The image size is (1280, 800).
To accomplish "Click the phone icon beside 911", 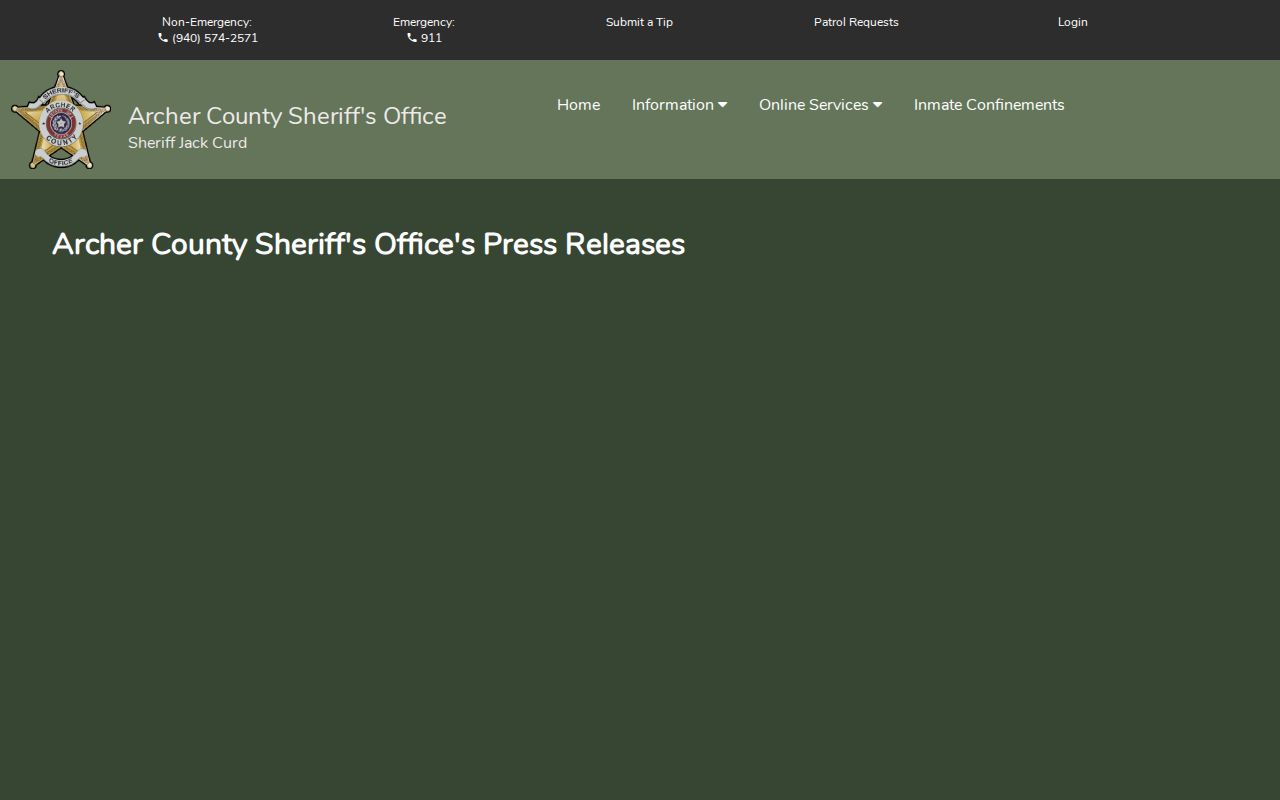I will 412,38.
